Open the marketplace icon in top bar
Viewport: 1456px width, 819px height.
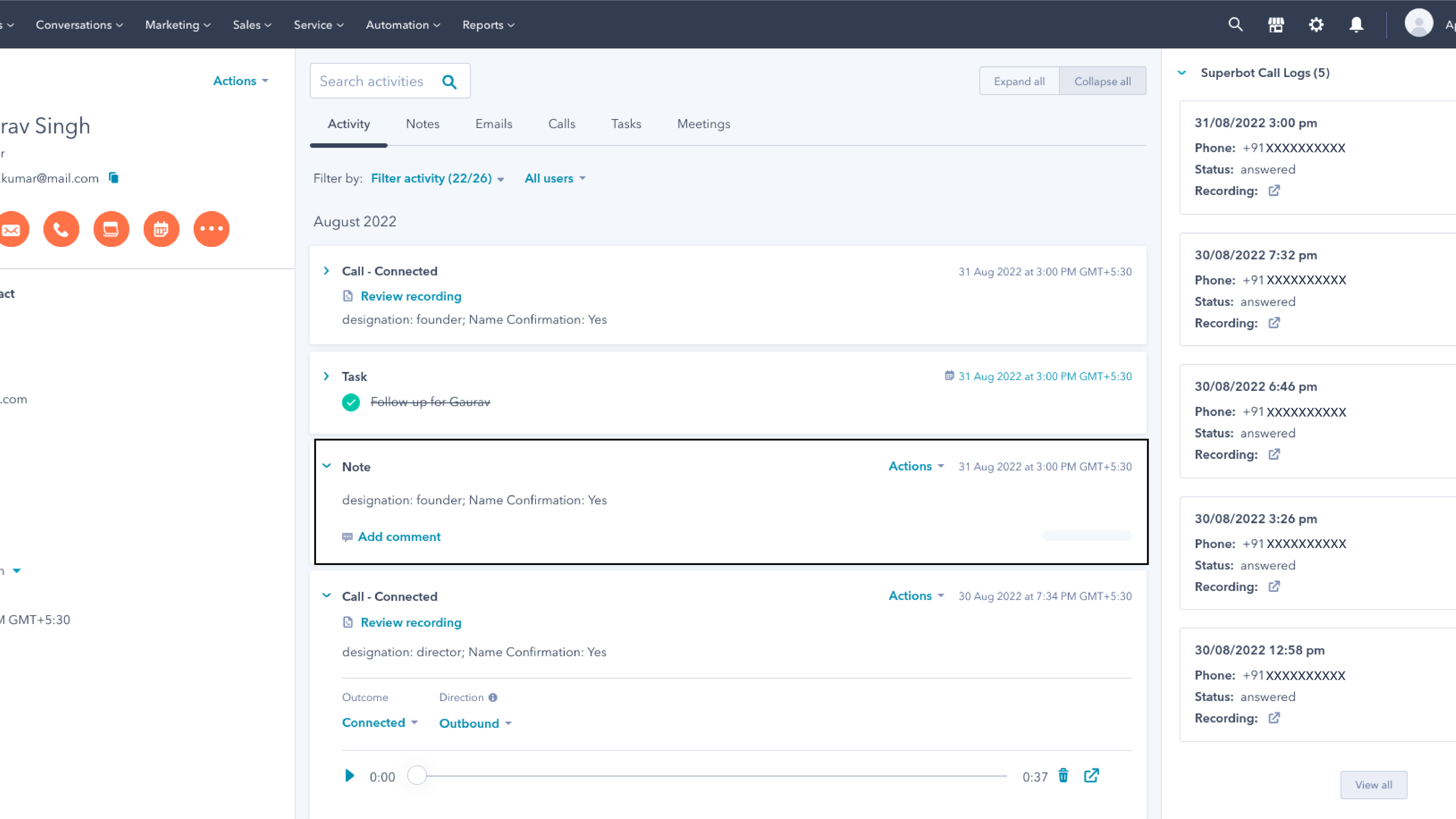[x=1276, y=25]
